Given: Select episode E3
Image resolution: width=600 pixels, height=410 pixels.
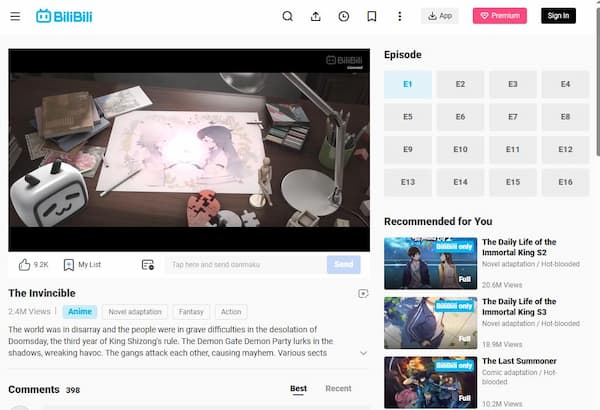Looking at the screenshot, I should tap(513, 84).
